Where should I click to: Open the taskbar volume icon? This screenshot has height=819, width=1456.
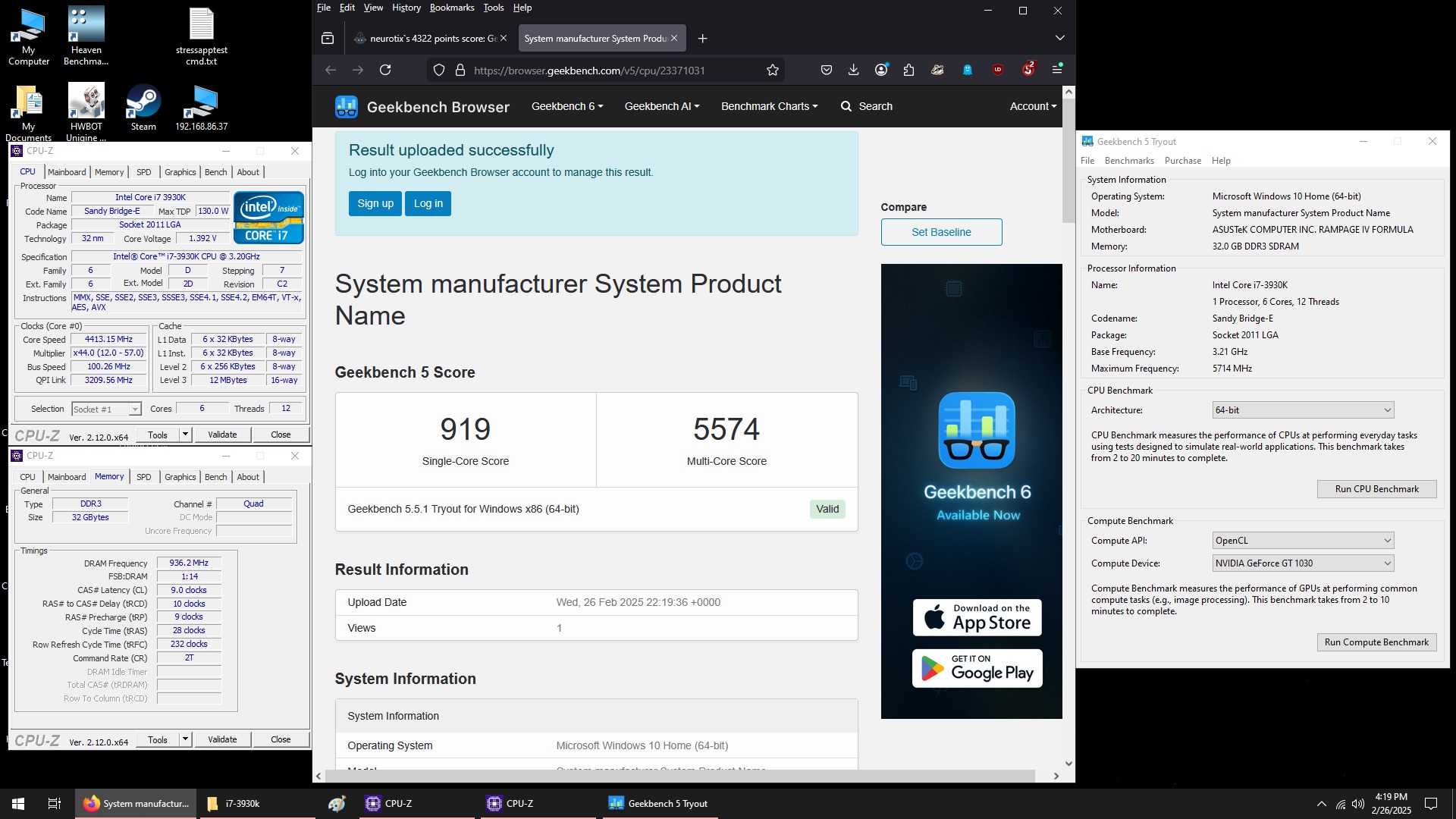coord(1357,804)
